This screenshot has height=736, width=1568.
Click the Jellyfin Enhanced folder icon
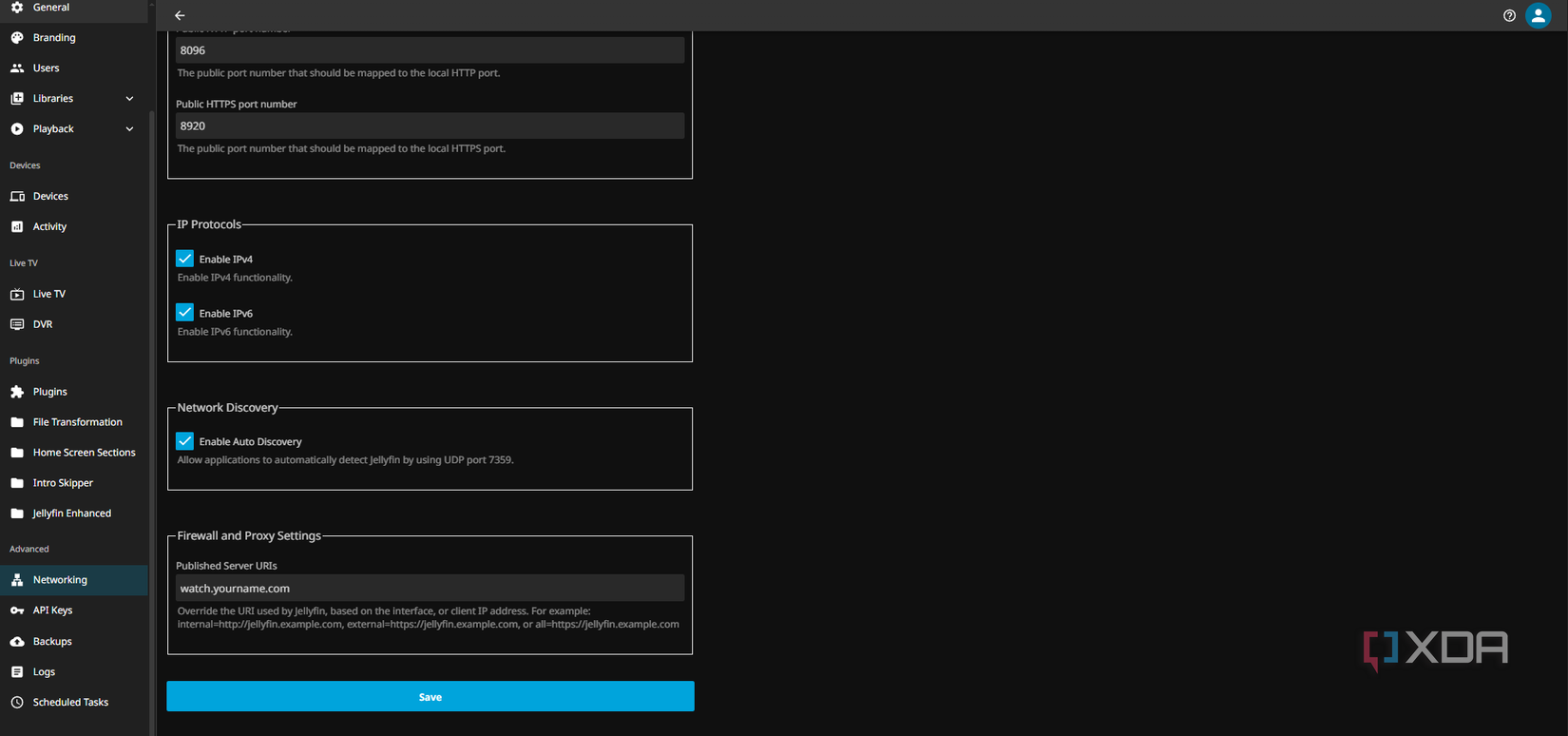pos(17,513)
